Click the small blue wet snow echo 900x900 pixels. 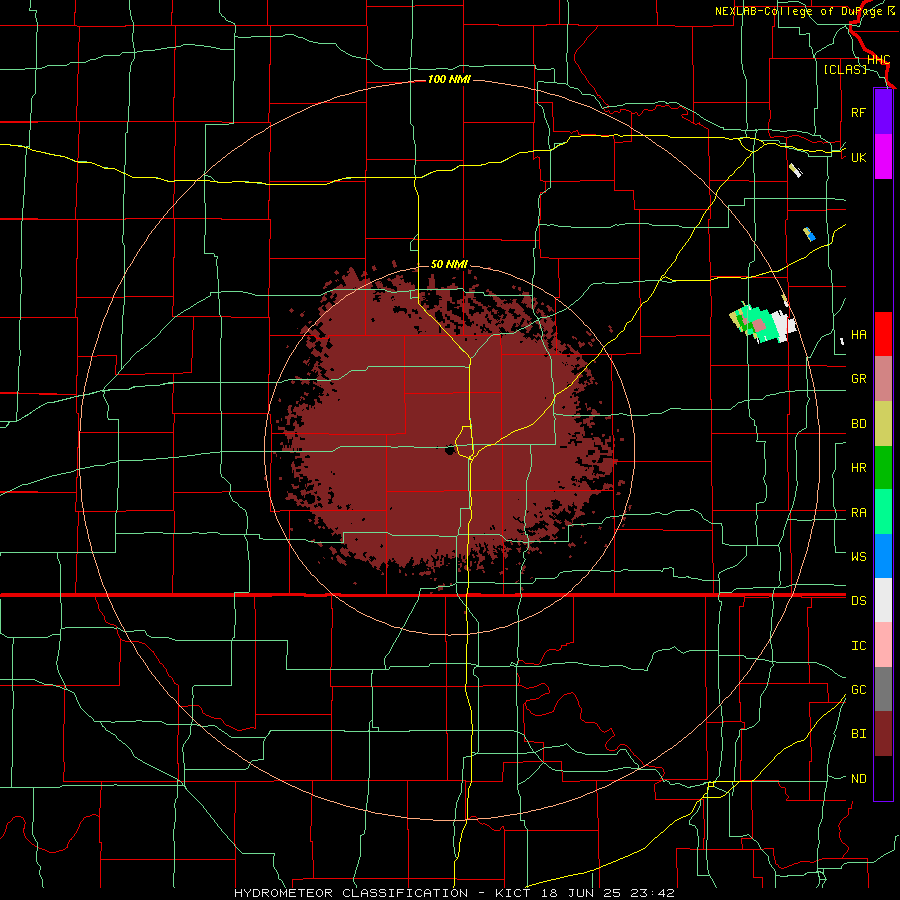click(x=809, y=234)
